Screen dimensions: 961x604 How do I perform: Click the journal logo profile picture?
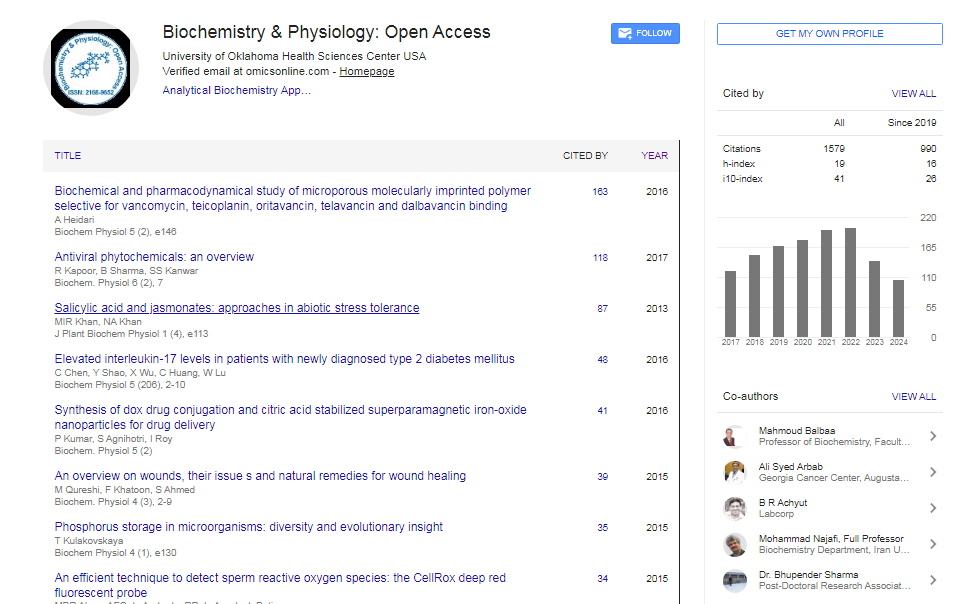pyautogui.click(x=90, y=69)
